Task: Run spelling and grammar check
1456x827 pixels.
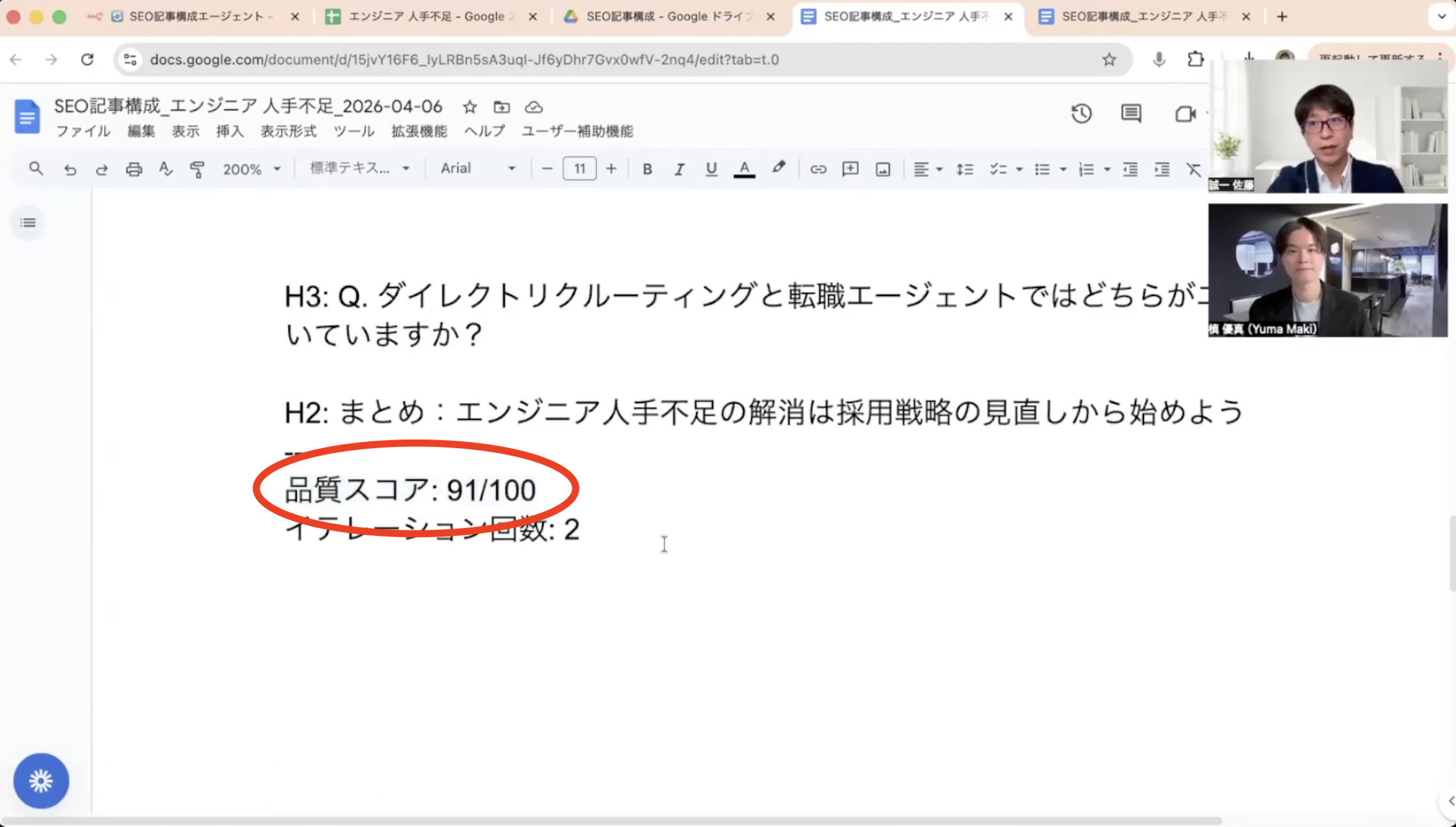Action: click(x=166, y=169)
